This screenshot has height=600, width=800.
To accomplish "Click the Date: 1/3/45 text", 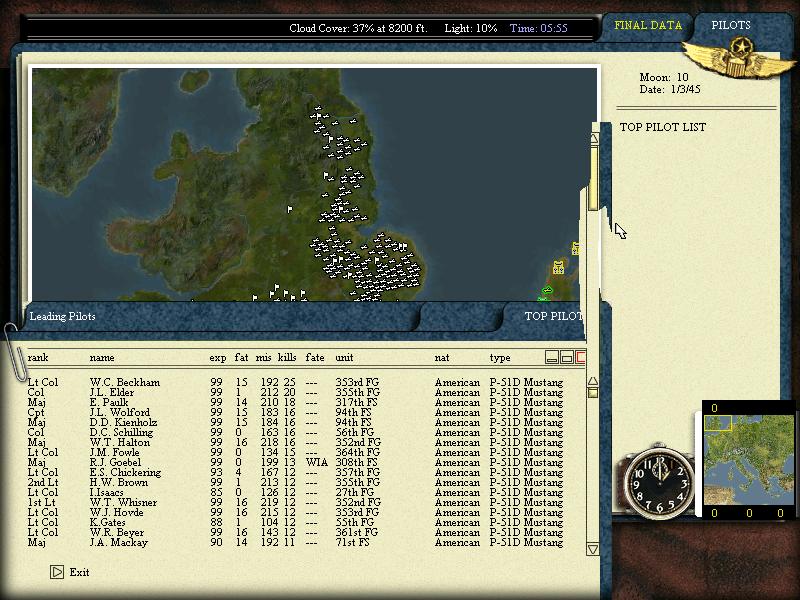I will (x=670, y=89).
